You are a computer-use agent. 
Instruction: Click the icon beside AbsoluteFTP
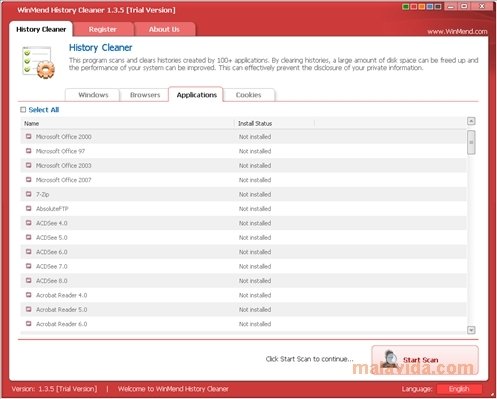pos(29,208)
